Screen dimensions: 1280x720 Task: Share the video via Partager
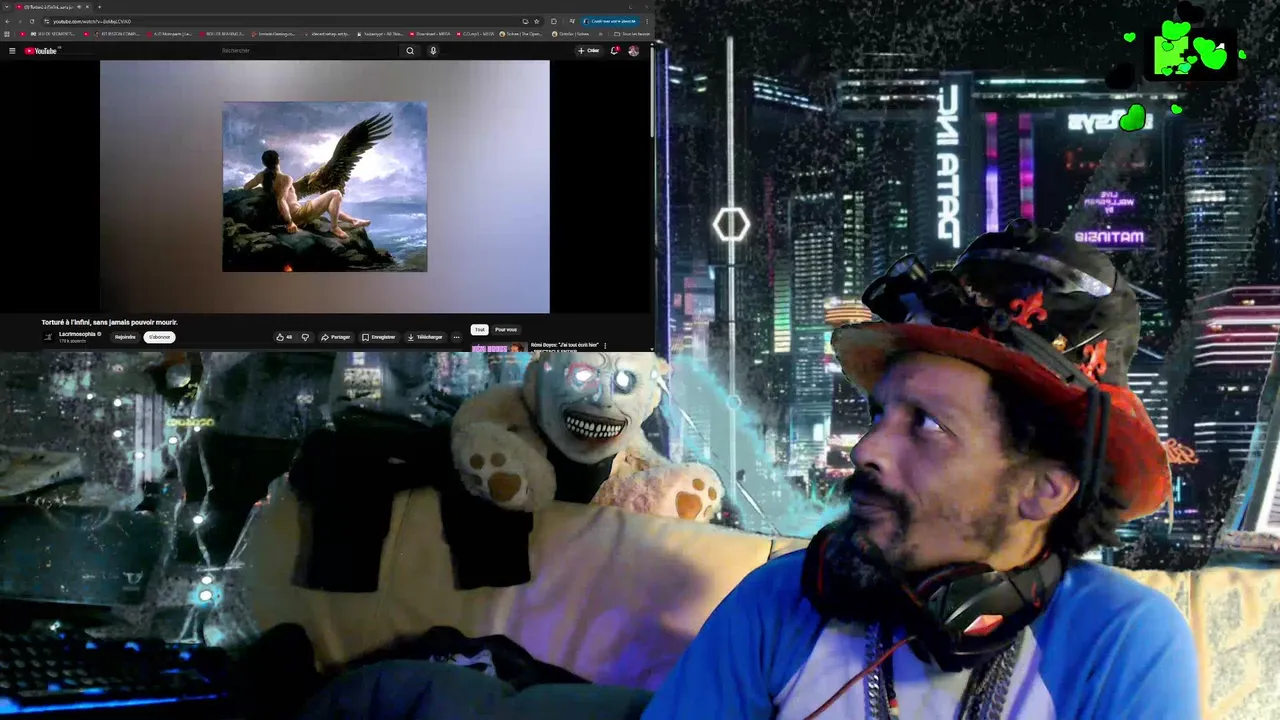click(x=336, y=337)
